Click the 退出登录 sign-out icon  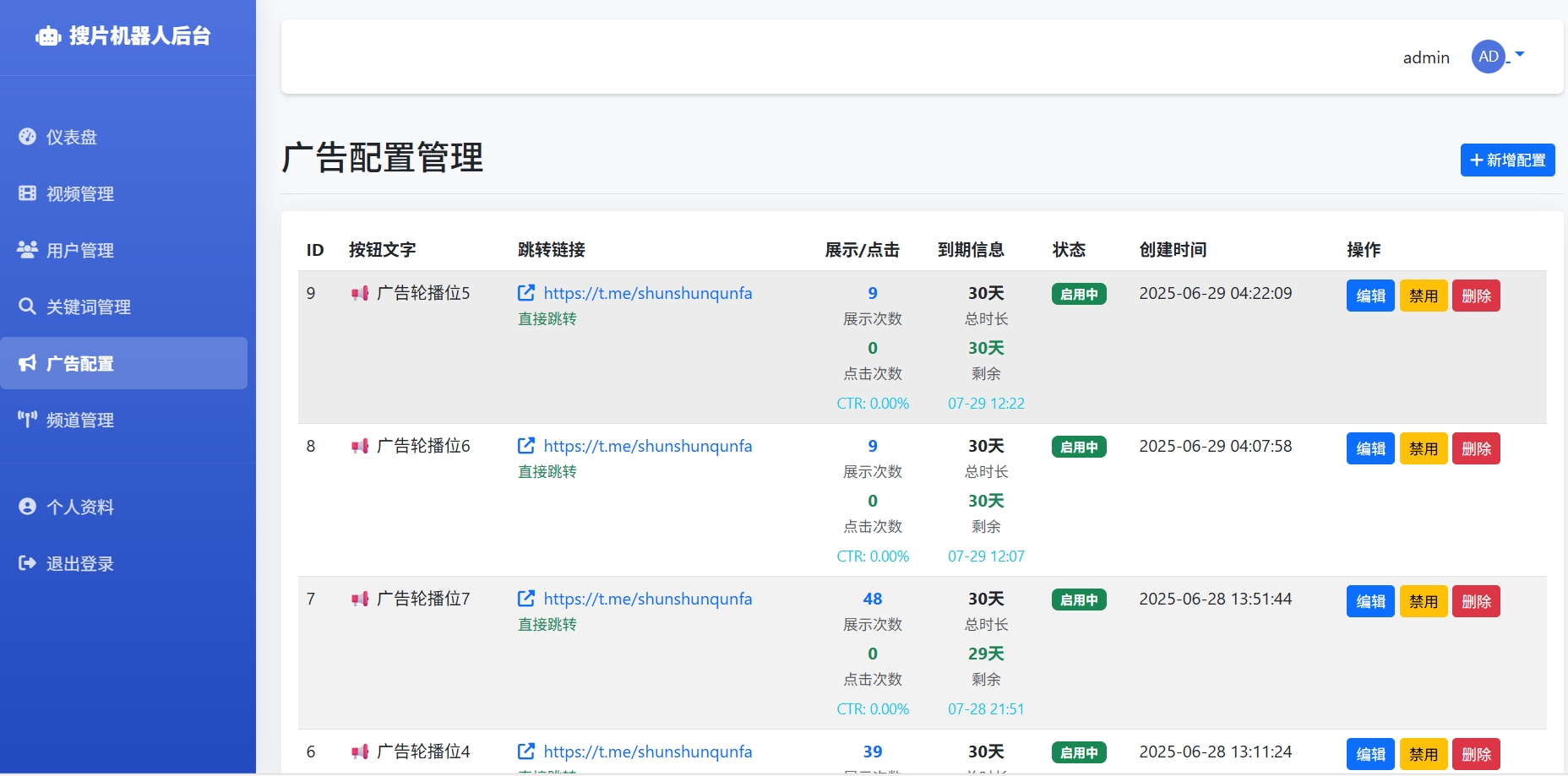pos(27,563)
